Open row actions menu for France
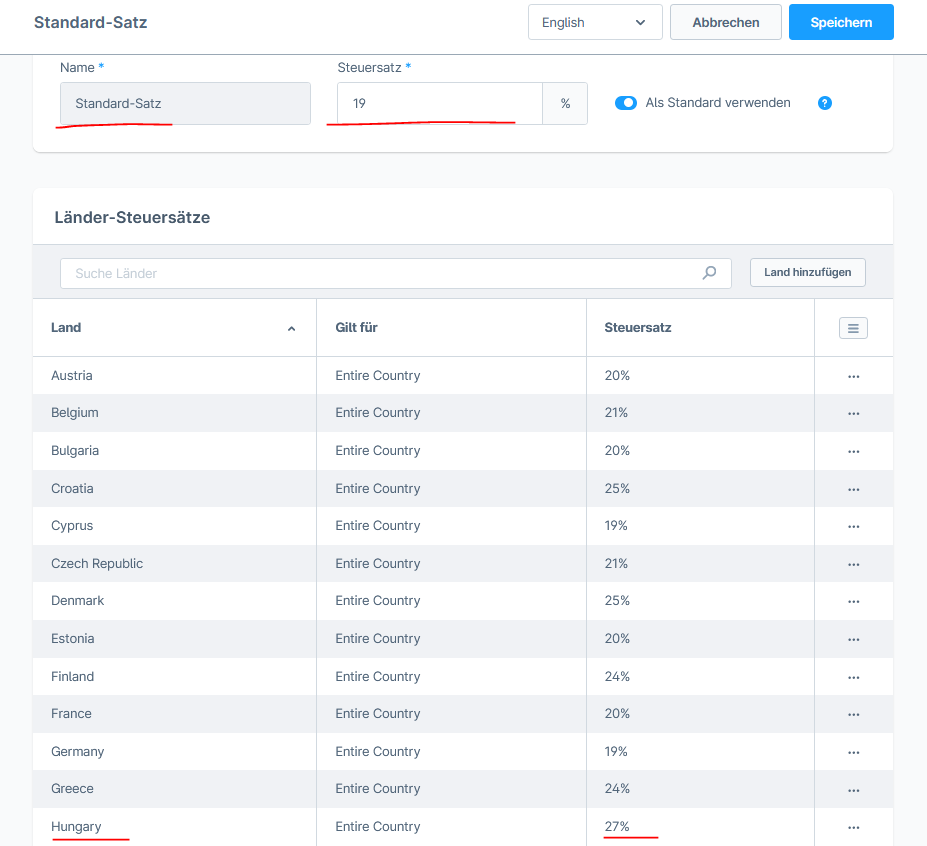Viewport: 927px width, 846px height. [853, 714]
